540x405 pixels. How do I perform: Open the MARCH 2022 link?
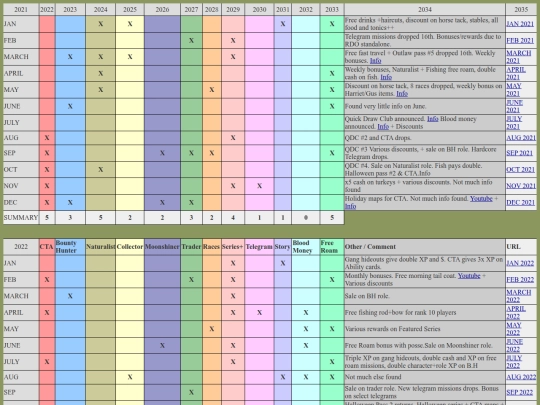tap(519, 296)
